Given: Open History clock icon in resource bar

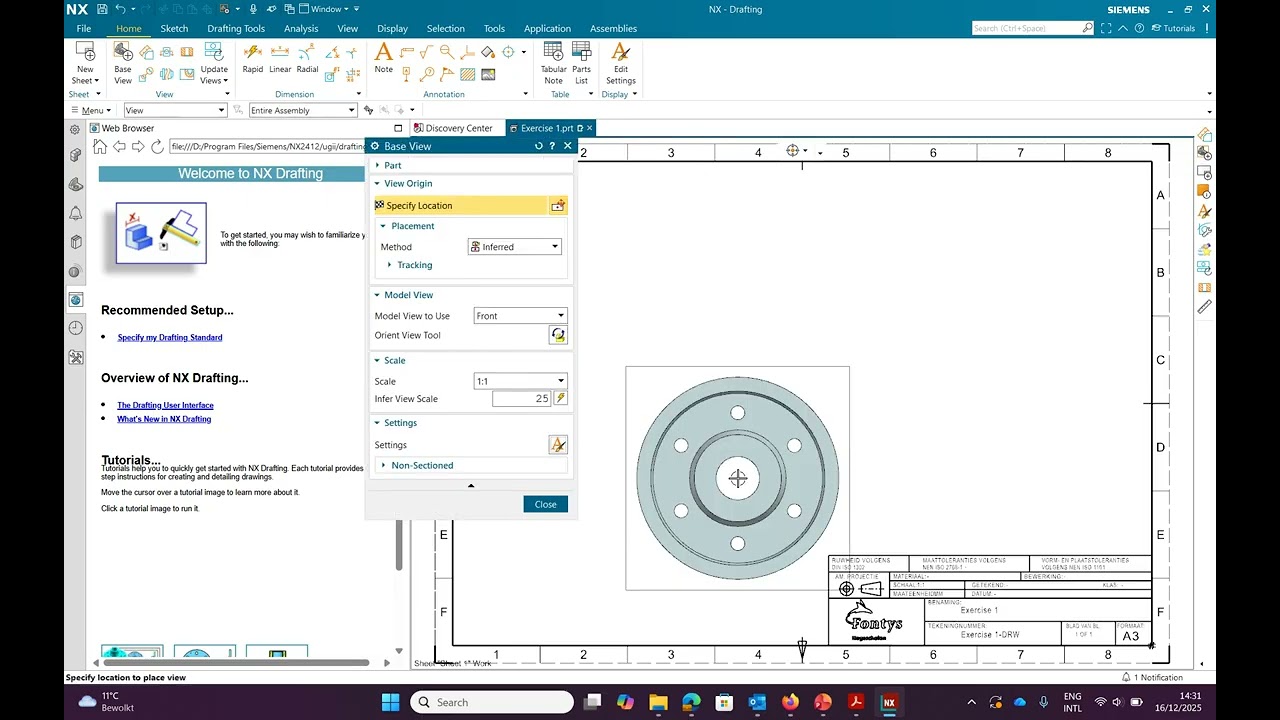Looking at the screenshot, I should click(x=76, y=328).
